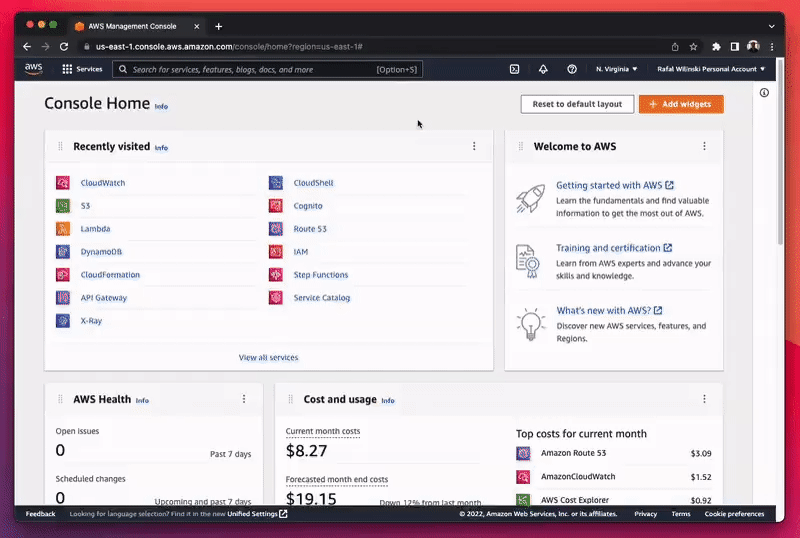Open the Cost and usage widget options menu

pos(704,399)
